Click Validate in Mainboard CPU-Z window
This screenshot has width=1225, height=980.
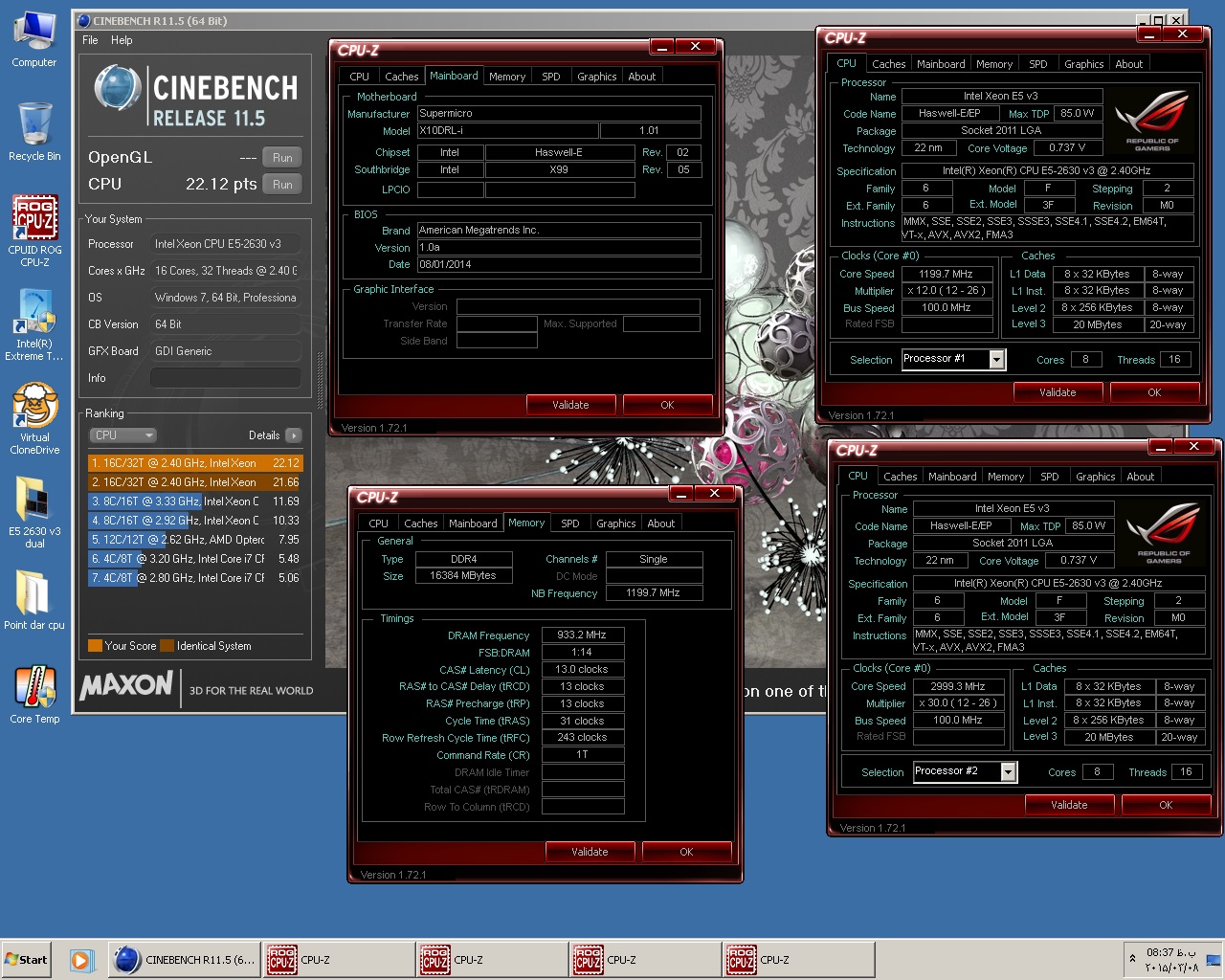tap(571, 405)
